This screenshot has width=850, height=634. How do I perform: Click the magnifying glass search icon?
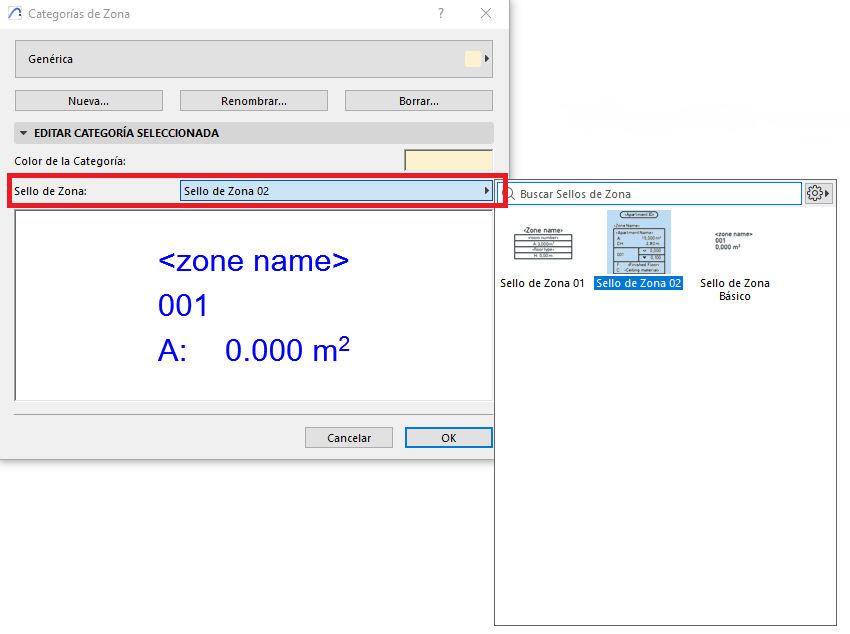pyautogui.click(x=508, y=193)
